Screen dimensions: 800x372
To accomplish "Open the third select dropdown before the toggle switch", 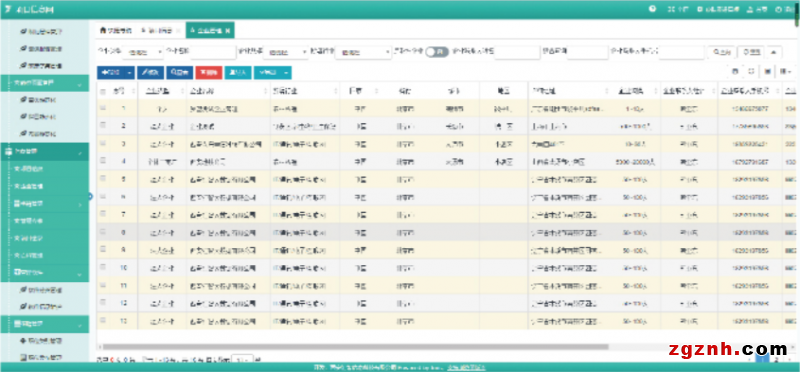I will tap(363, 52).
